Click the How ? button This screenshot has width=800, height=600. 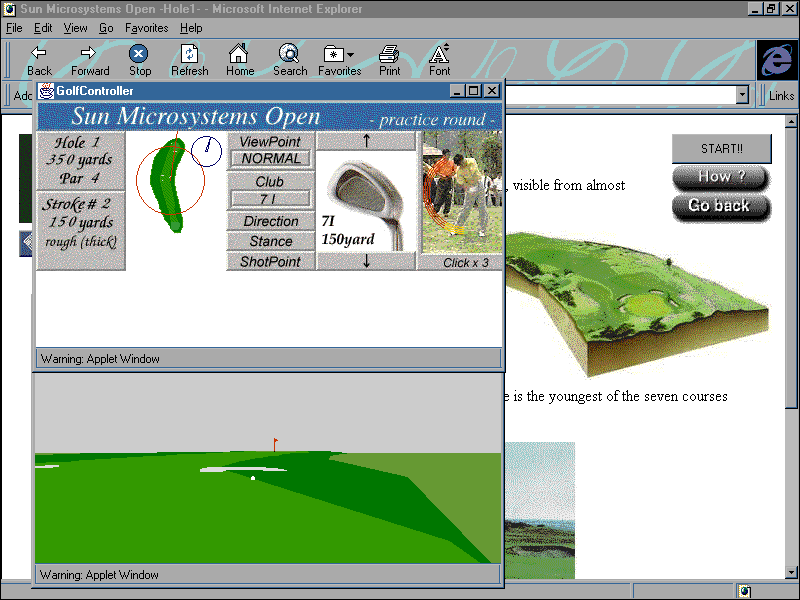click(x=721, y=177)
